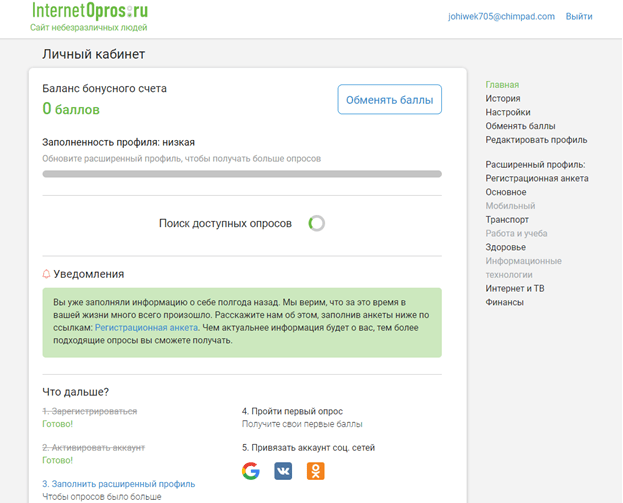623x503 pixels.
Task: Select Главная in the sidebar
Action: pyautogui.click(x=502, y=85)
